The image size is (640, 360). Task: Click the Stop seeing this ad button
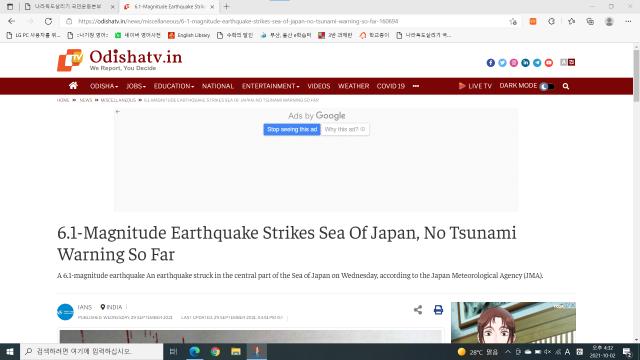click(292, 129)
